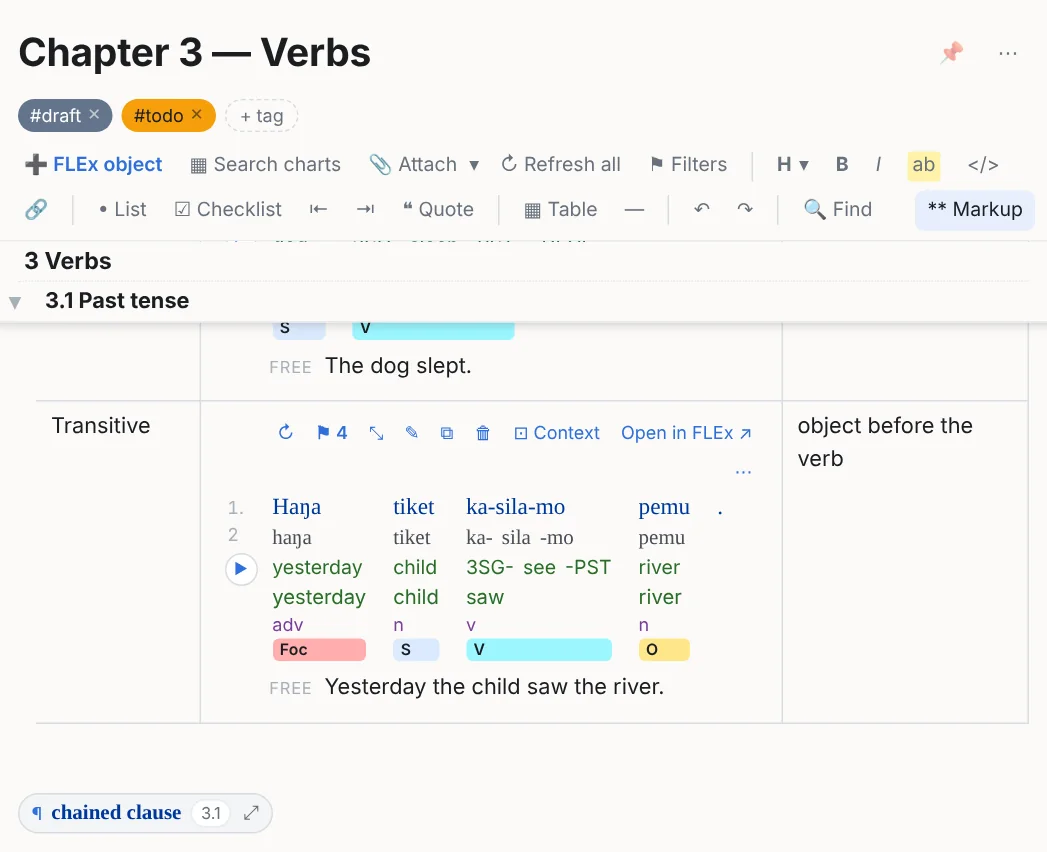This screenshot has width=1047, height=852.
Task: Pin this Chapter 3 note
Action: tap(952, 52)
